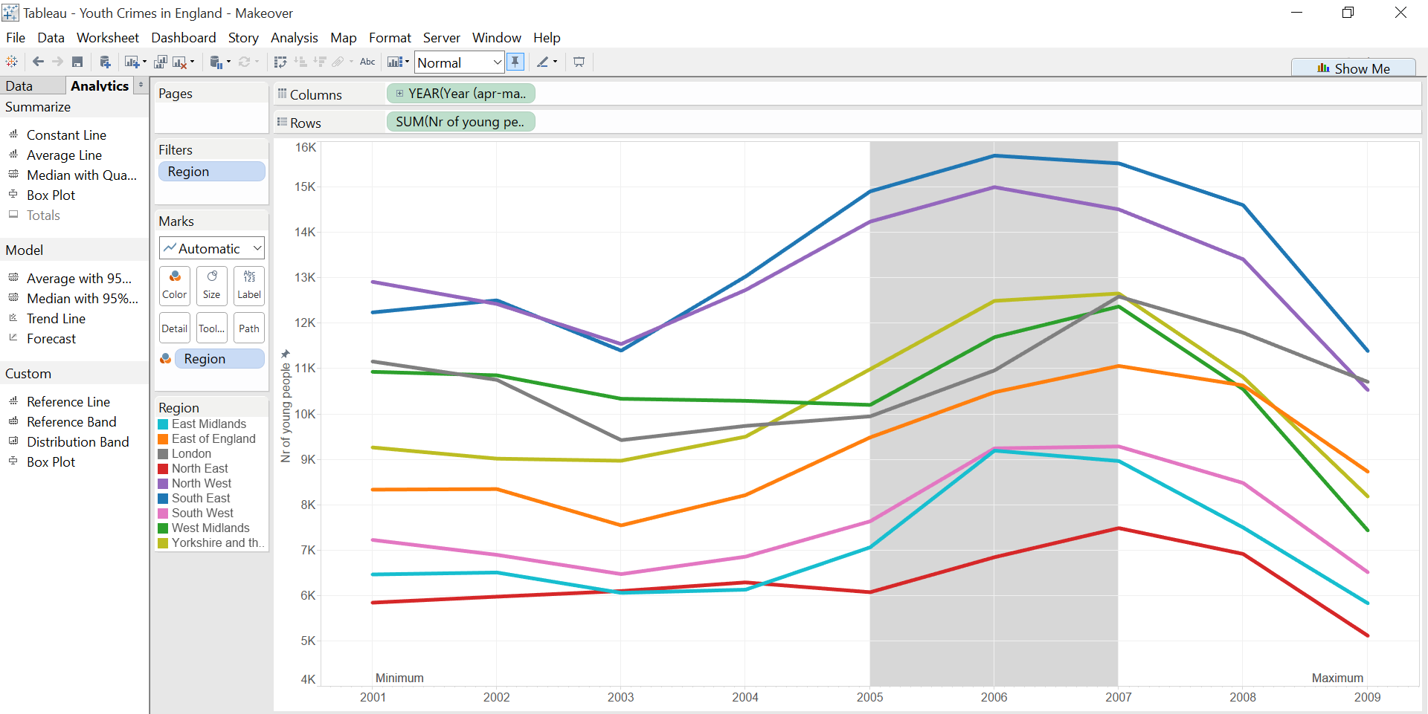Toggle the Abc show mark labels button
The height and width of the screenshot is (714, 1428).
[x=367, y=62]
